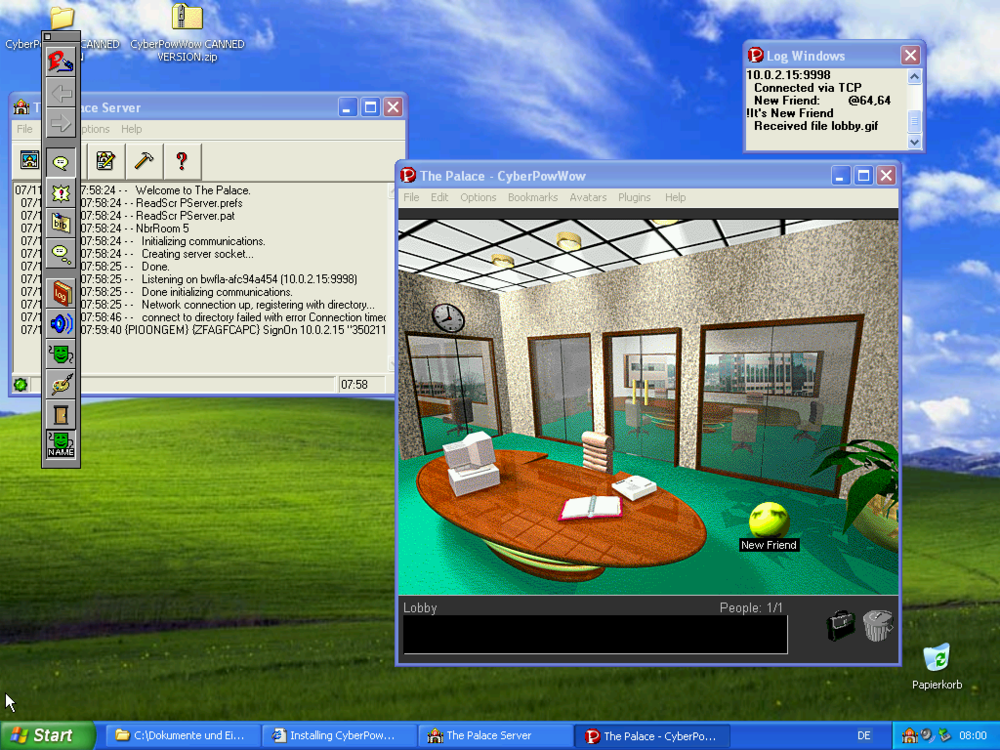This screenshot has width=1000, height=750.
Task: Click the Palace connect icon in floating toolbar
Action: coord(61,61)
